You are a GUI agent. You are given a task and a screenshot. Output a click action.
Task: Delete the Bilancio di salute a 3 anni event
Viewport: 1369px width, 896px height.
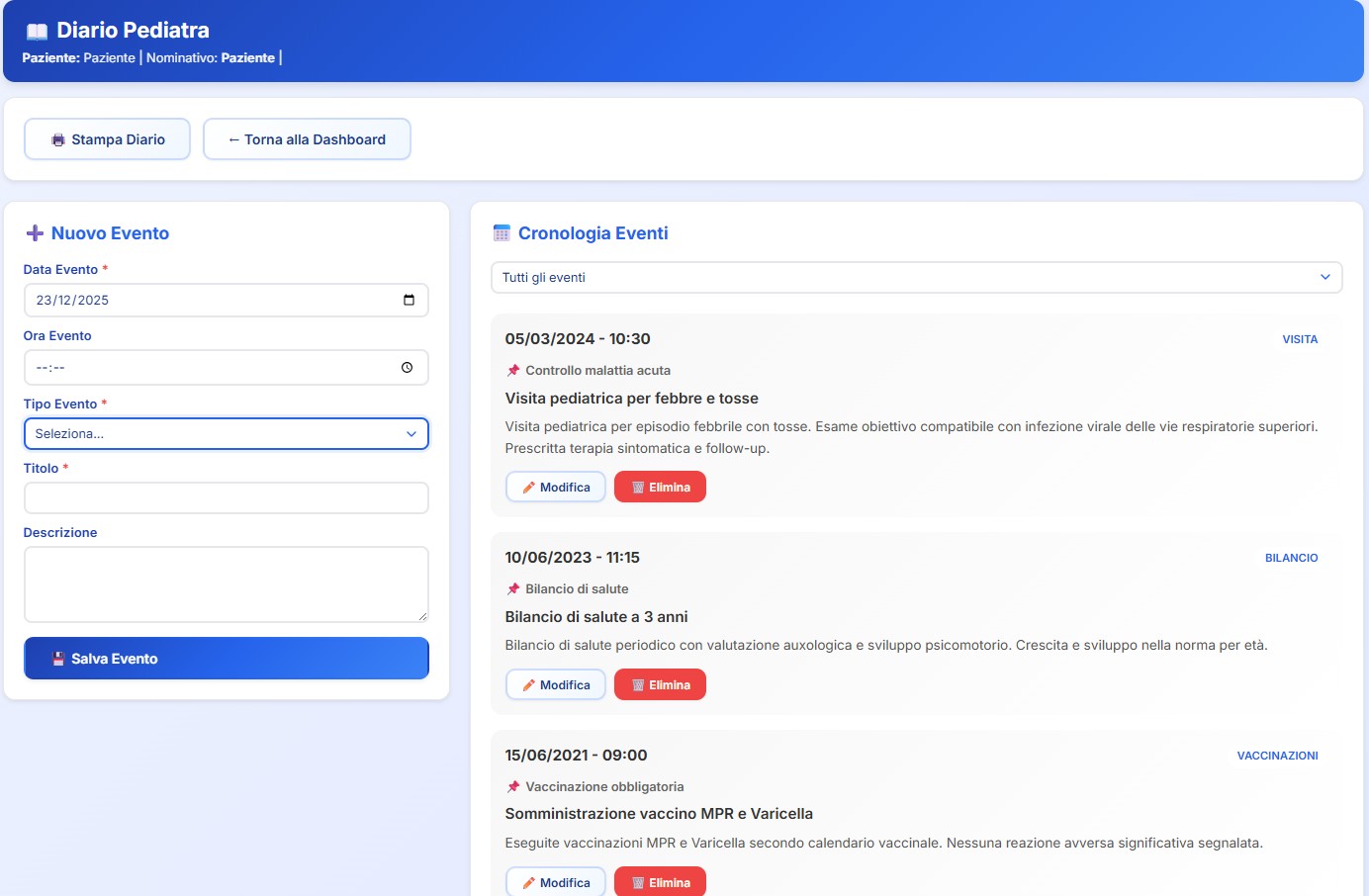660,685
